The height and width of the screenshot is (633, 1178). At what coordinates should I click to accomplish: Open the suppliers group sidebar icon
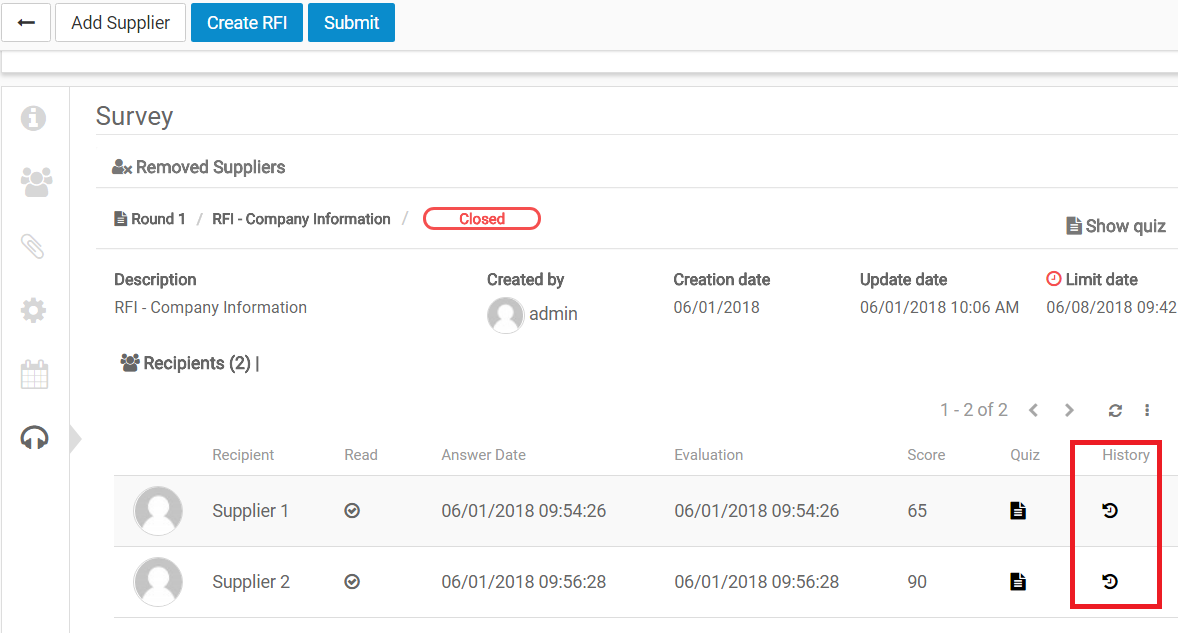coord(35,182)
